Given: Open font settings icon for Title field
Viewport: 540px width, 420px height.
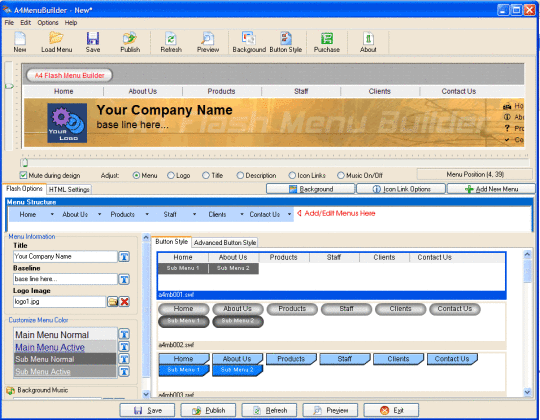Looking at the screenshot, I should 124,256.
